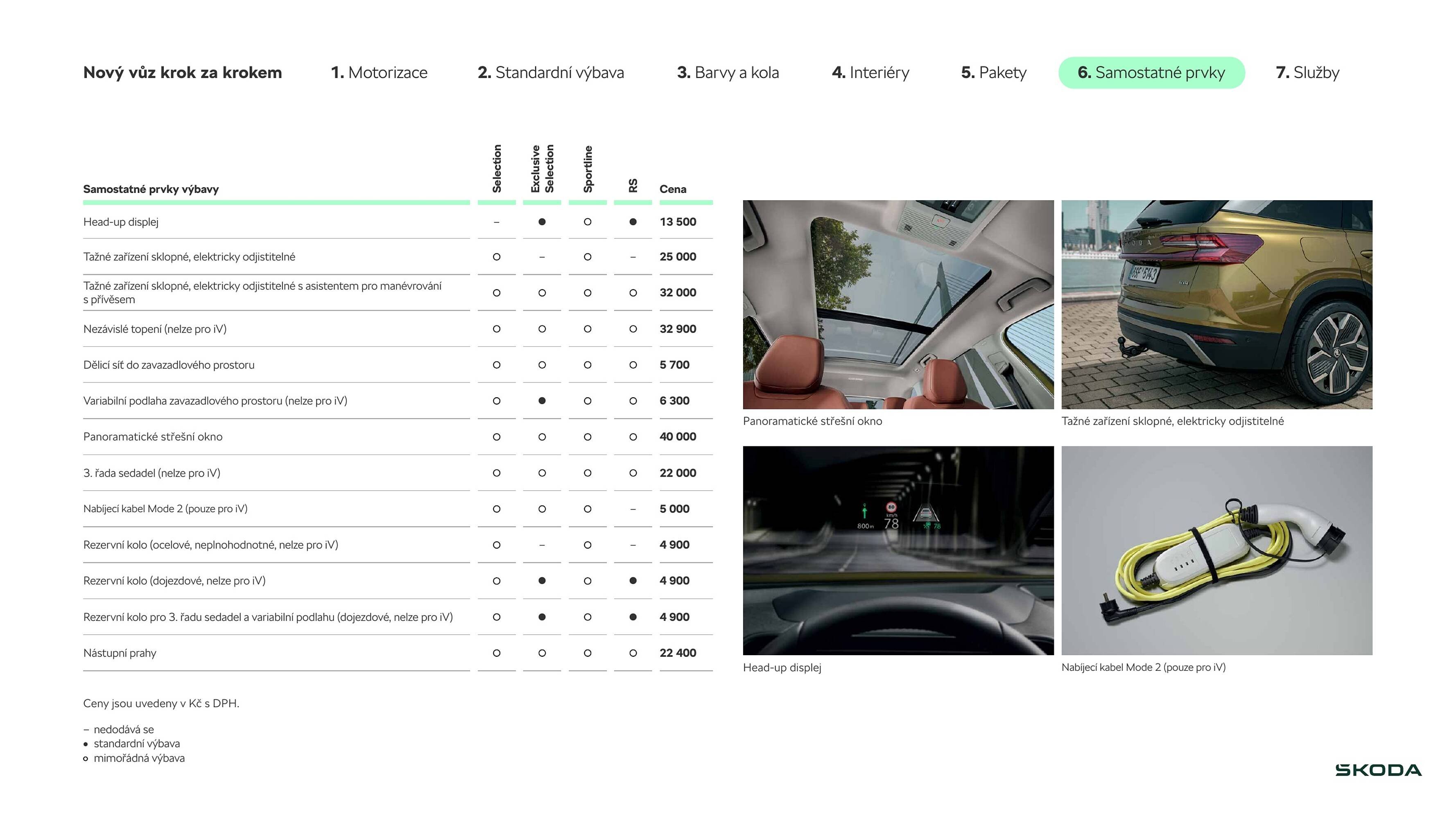The height and width of the screenshot is (819, 1456).
Task: Click the Škoda logo
Action: click(x=1378, y=770)
